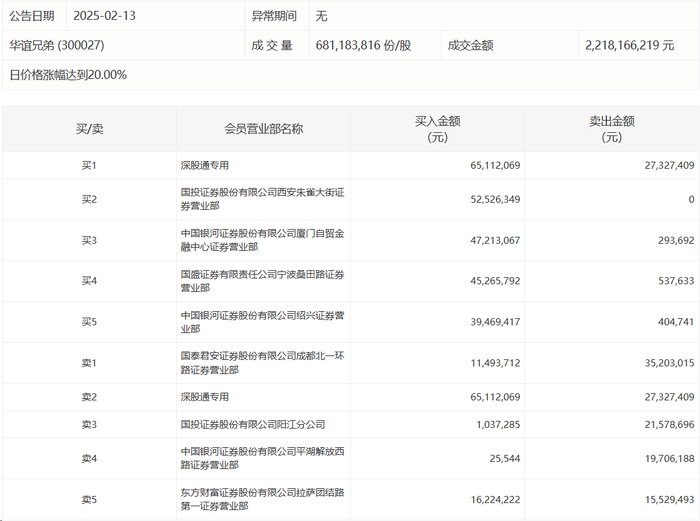Click the 买1 row label
This screenshot has height=521, width=700.
pos(89,165)
